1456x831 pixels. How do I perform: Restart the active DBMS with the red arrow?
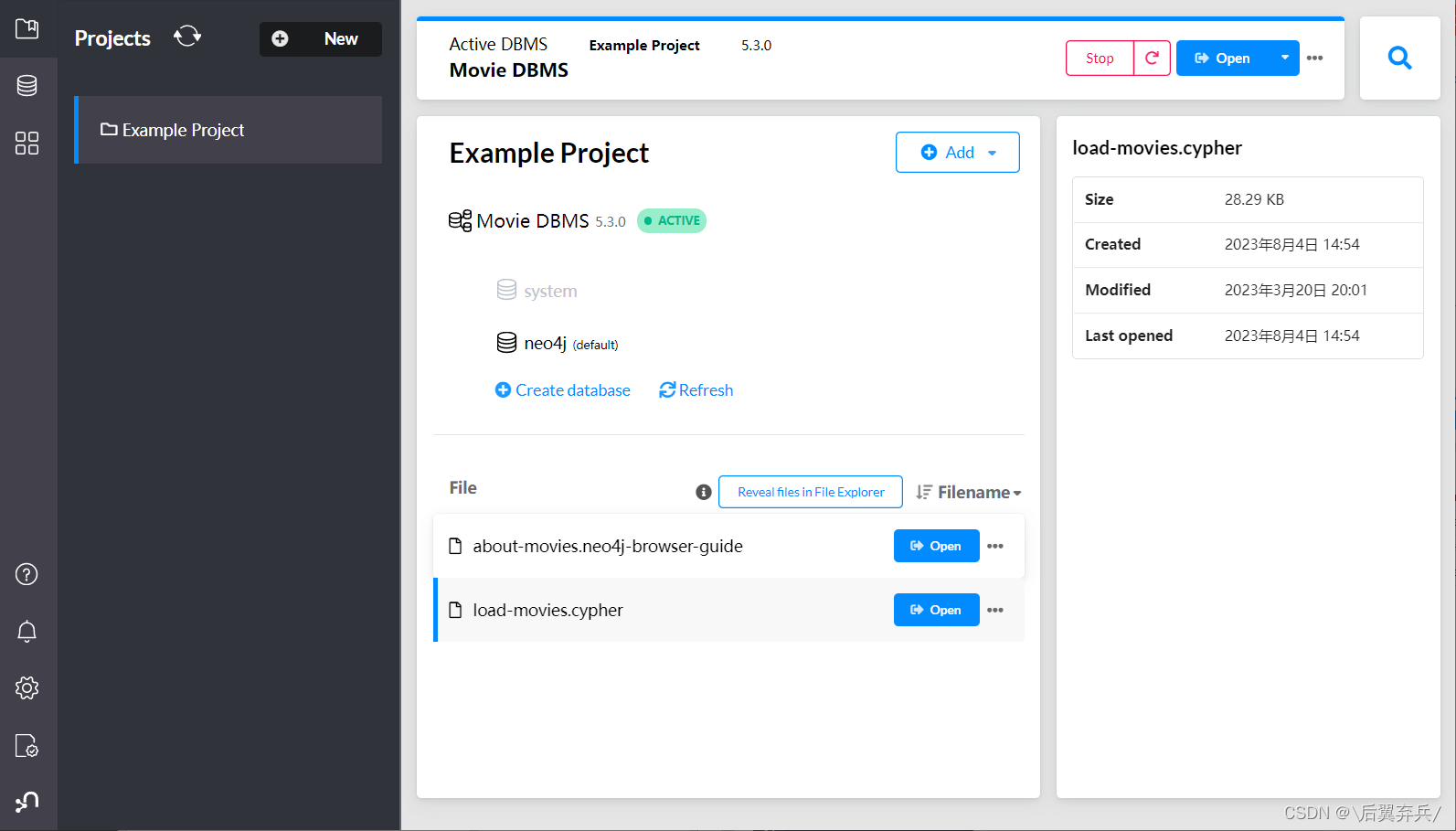coord(1153,59)
